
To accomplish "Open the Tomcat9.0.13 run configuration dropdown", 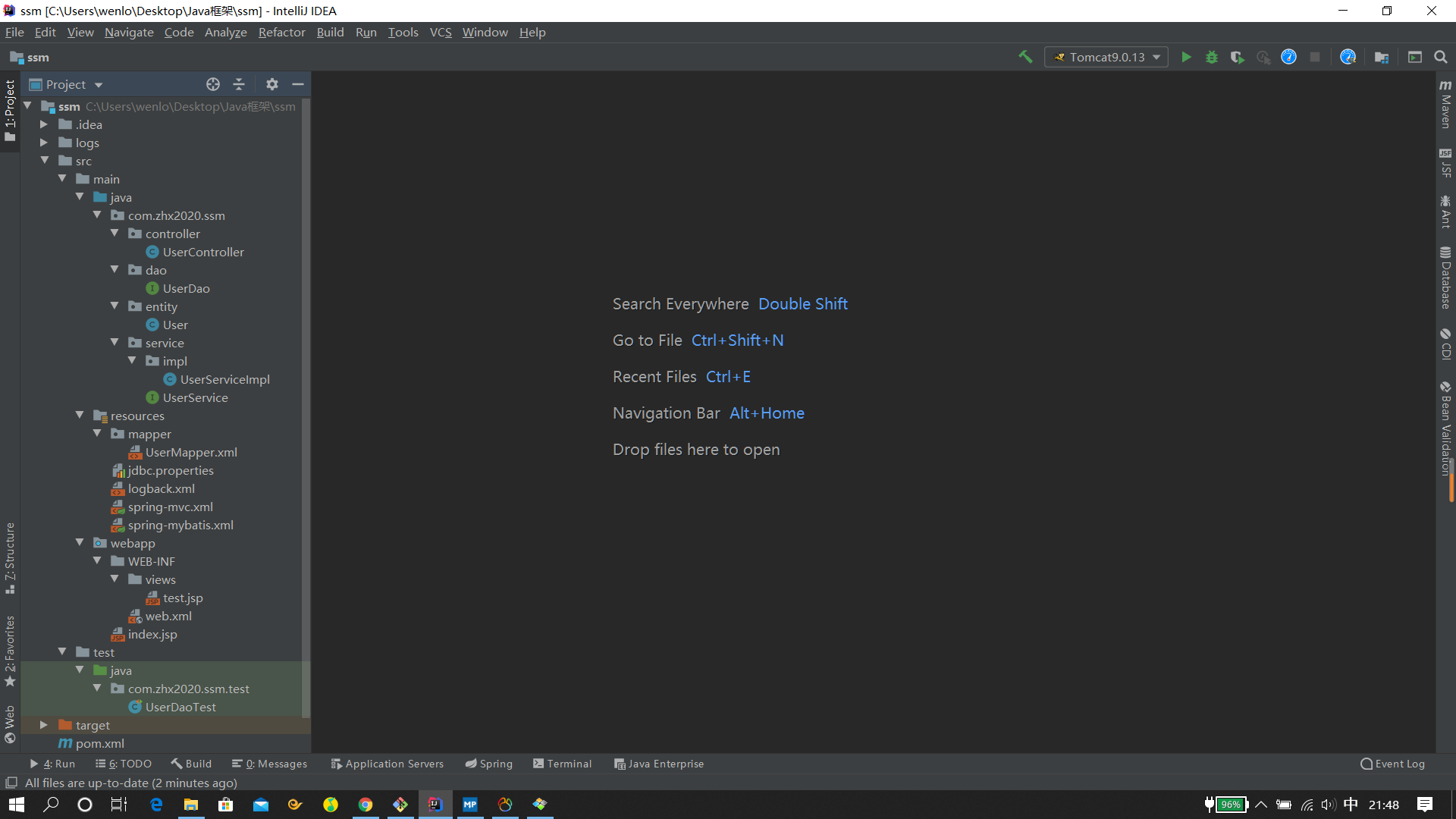I will (1106, 57).
